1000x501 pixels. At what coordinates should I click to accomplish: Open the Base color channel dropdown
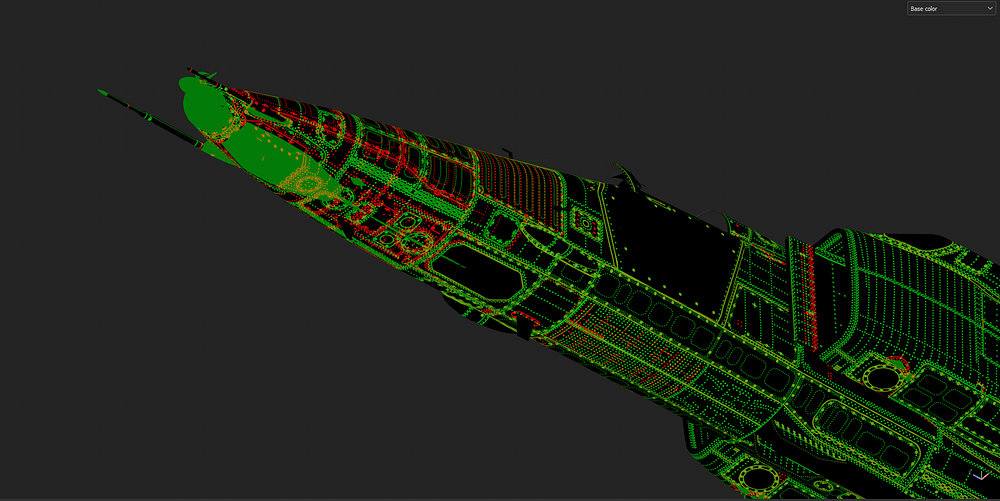click(x=951, y=8)
